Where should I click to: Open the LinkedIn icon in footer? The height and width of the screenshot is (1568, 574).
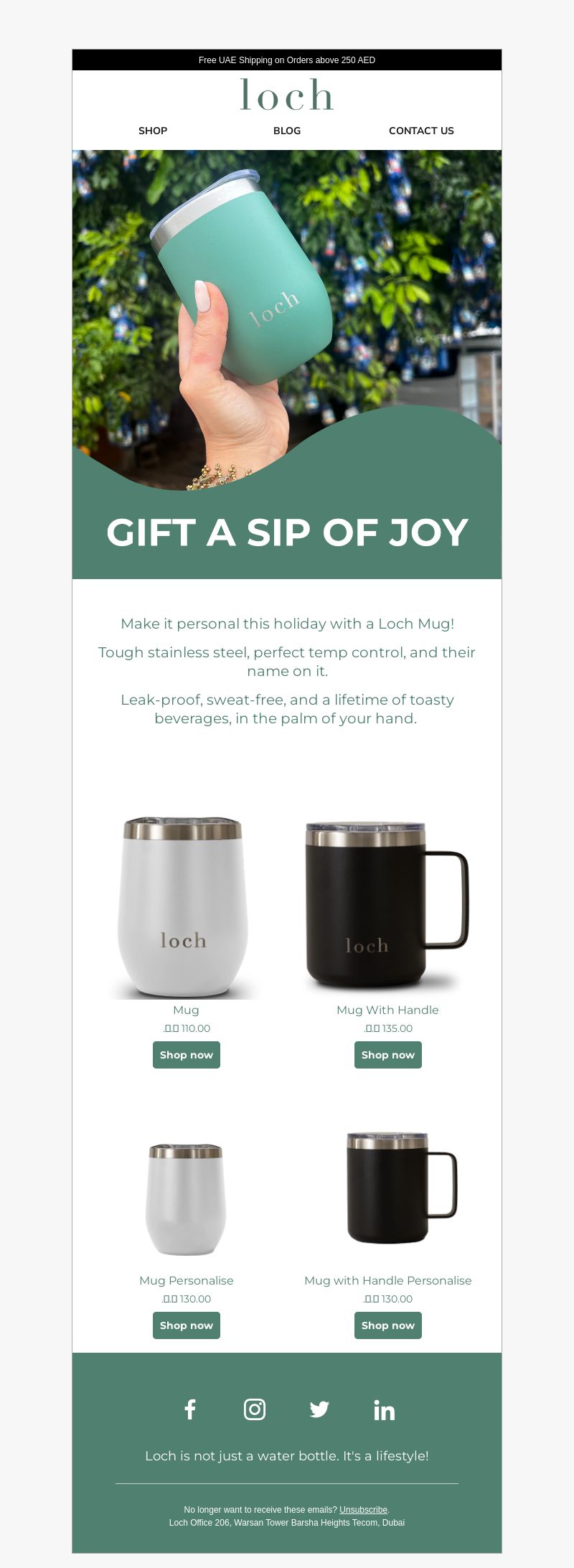point(384,1409)
